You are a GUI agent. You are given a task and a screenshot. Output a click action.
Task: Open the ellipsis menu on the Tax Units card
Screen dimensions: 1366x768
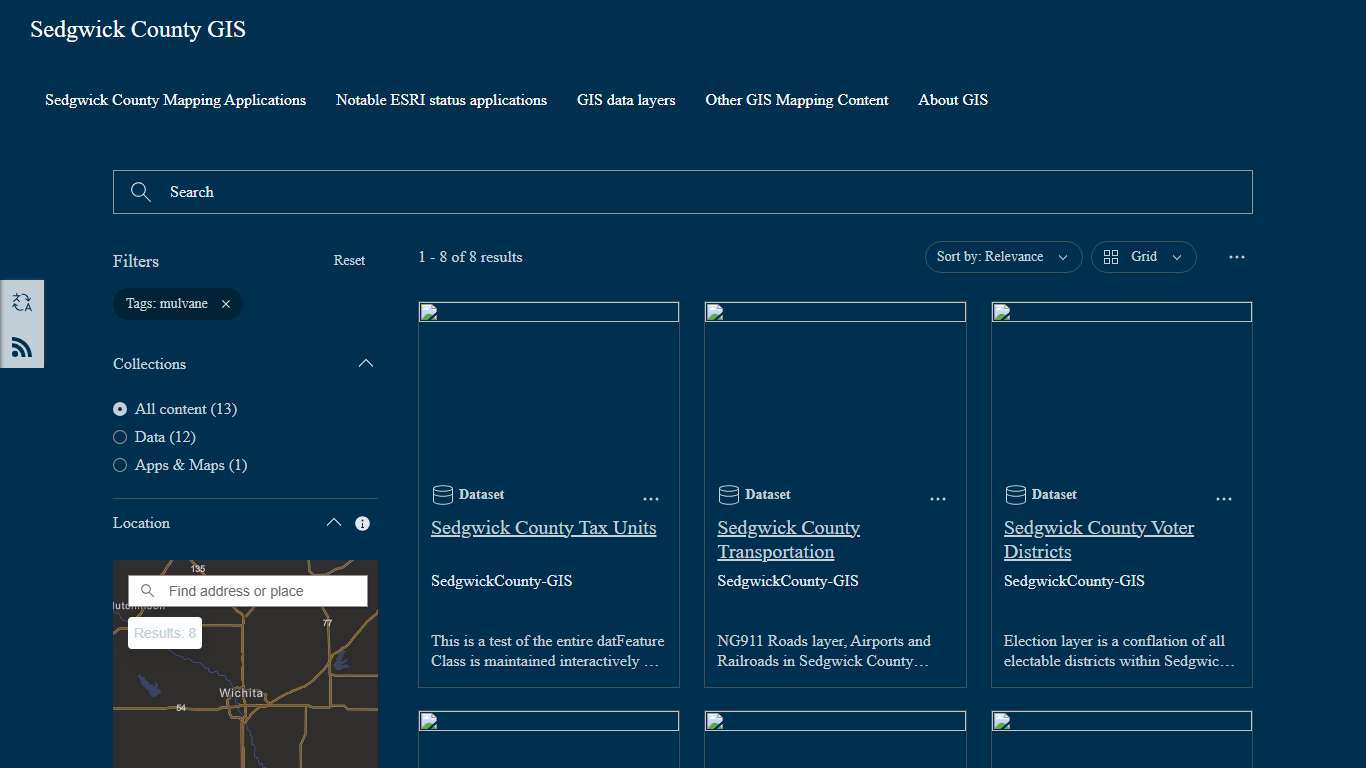651,498
